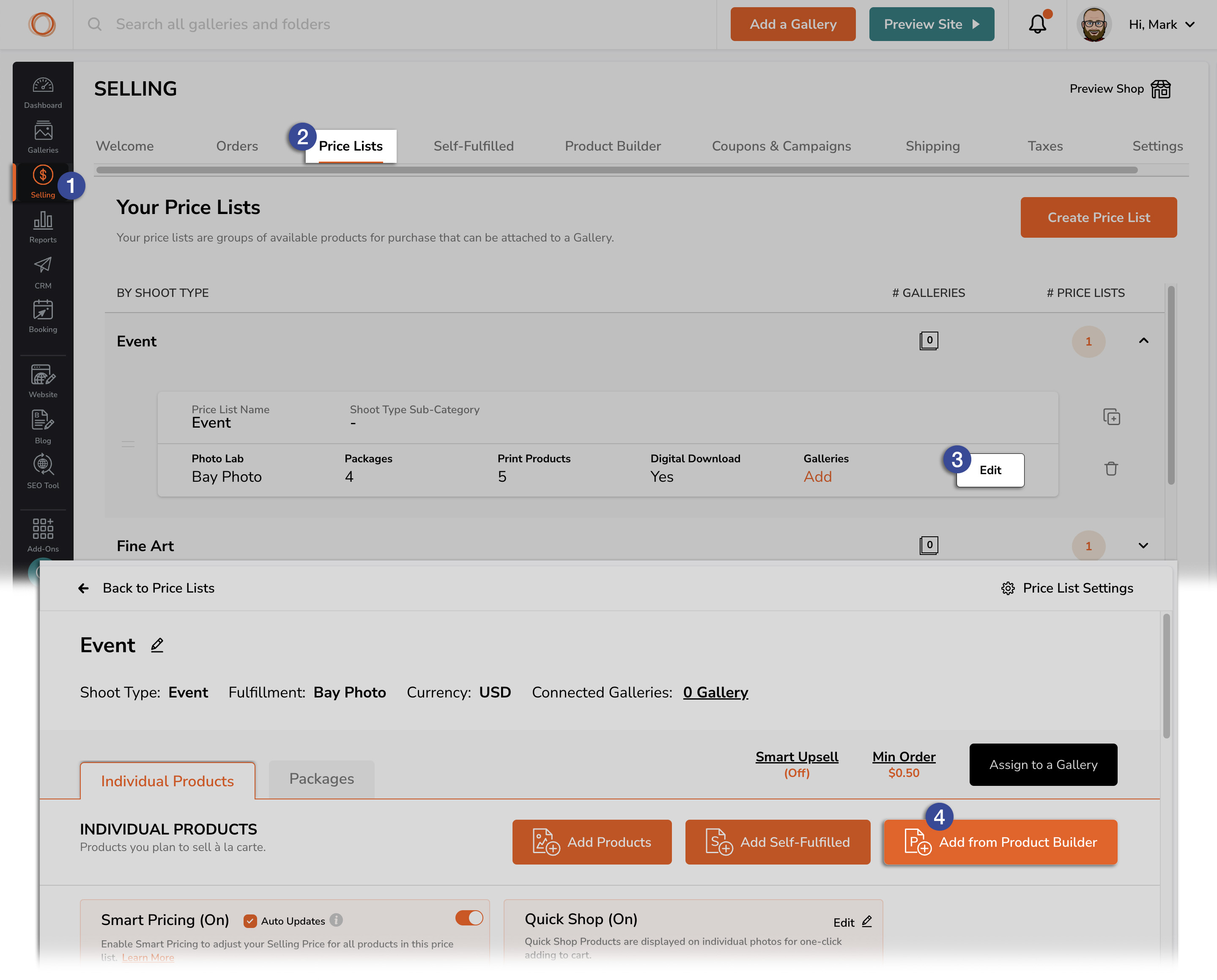Open the Min Order link

pyautogui.click(x=904, y=757)
